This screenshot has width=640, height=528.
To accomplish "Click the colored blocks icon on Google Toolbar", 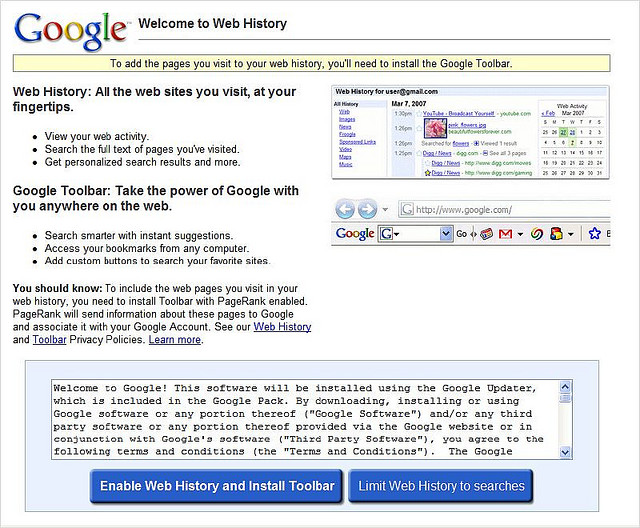I will [556, 234].
